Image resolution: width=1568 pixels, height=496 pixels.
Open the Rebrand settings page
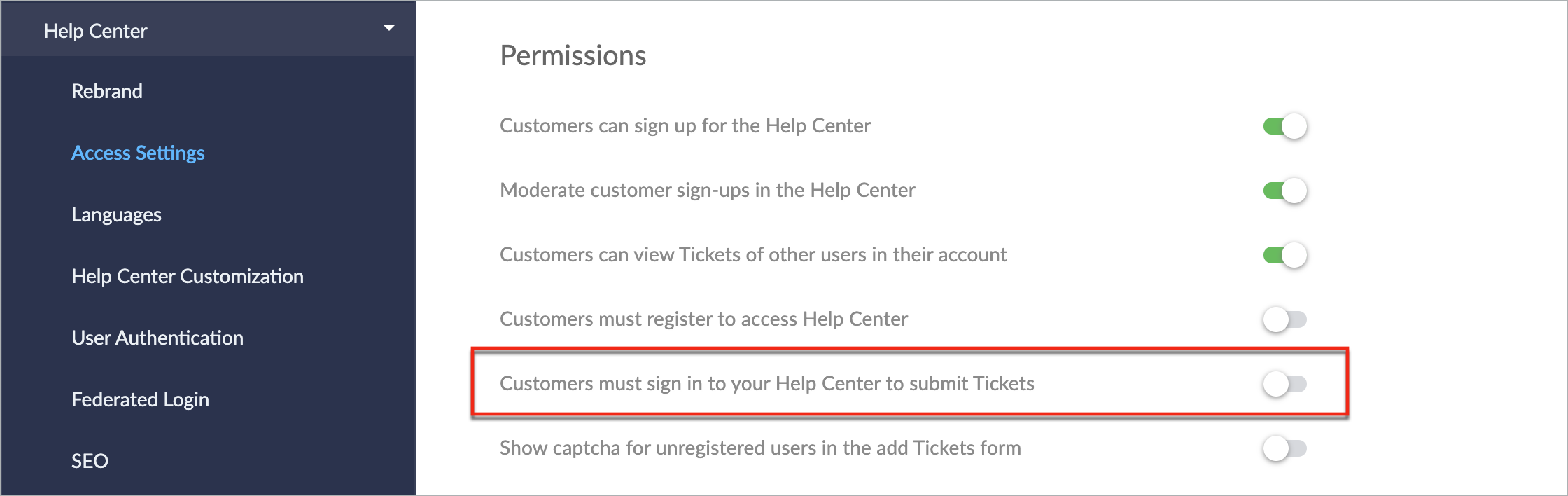107,91
